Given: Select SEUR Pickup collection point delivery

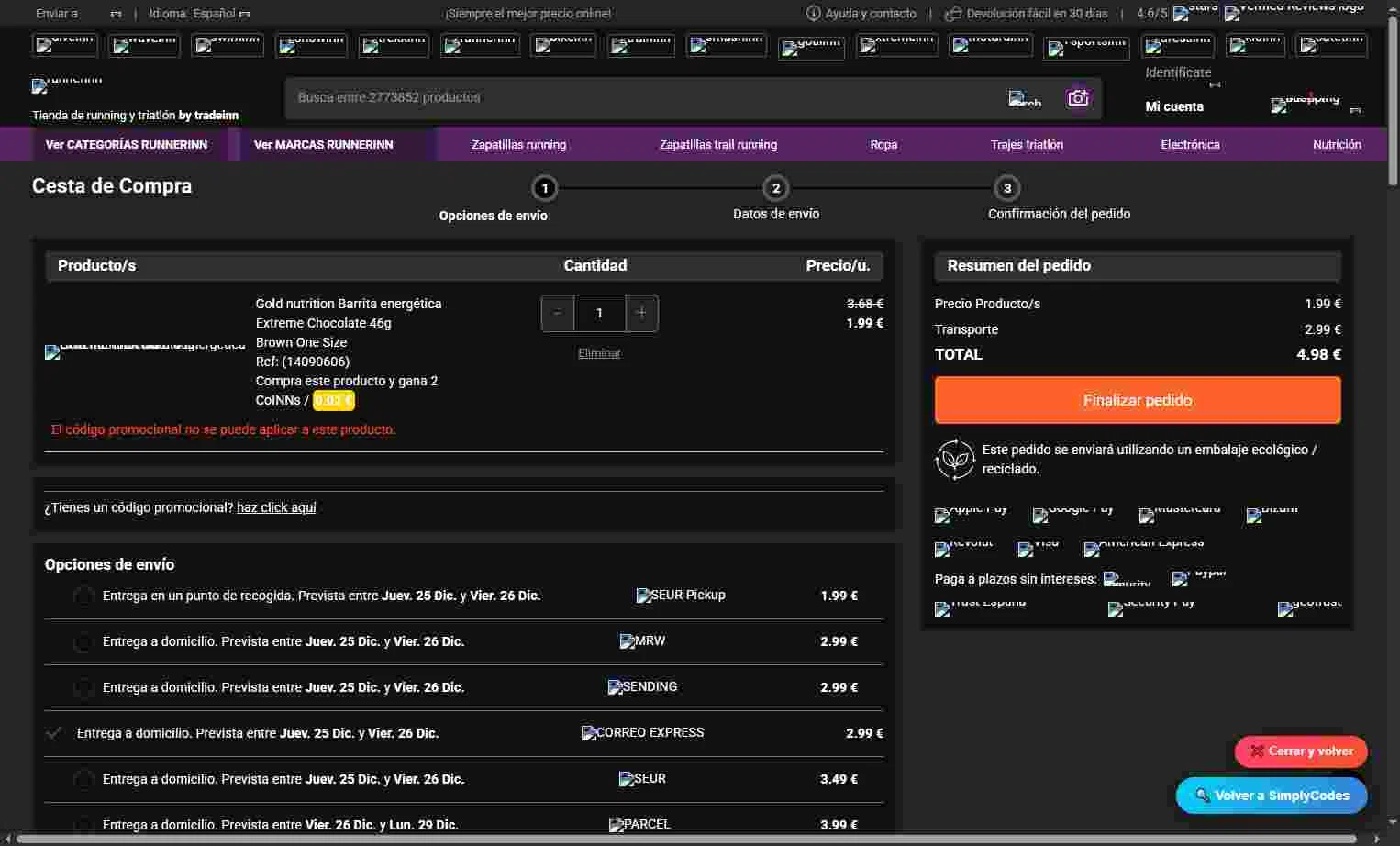Looking at the screenshot, I should coord(83,596).
